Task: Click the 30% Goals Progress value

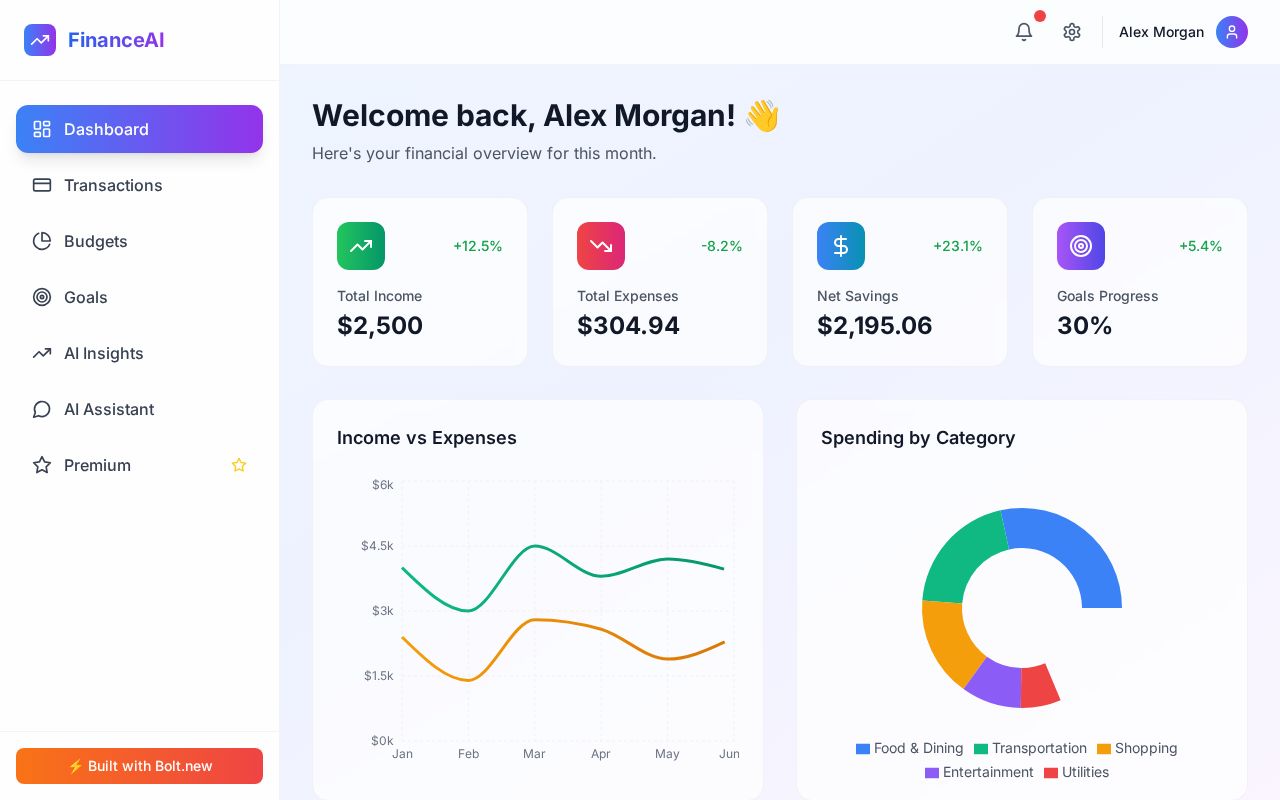Action: (1085, 325)
